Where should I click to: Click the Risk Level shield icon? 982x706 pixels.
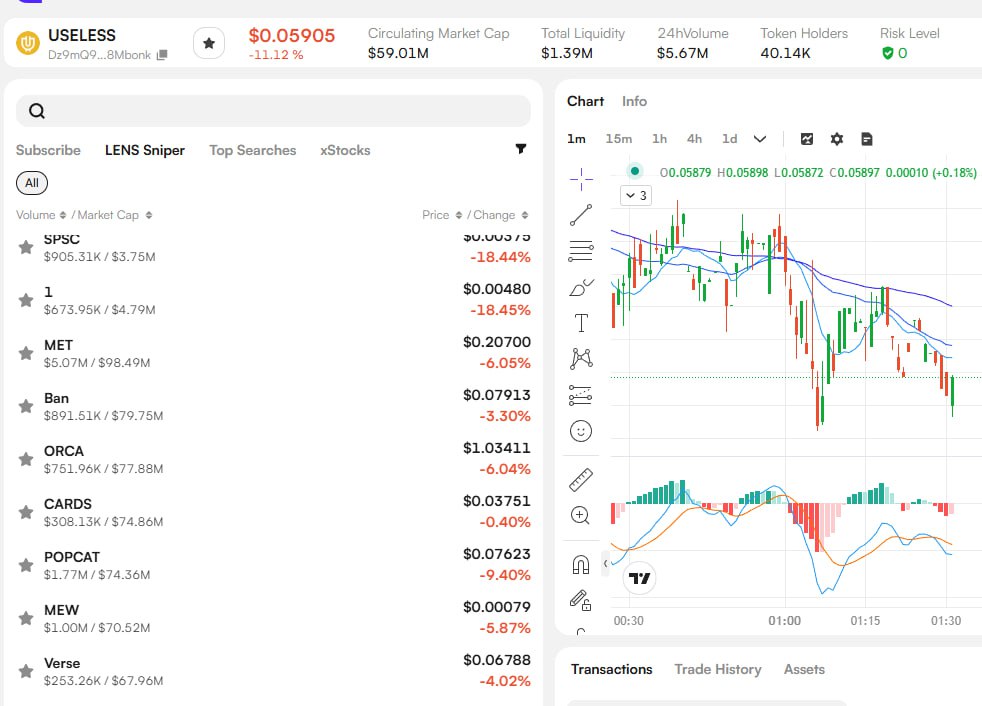point(887,53)
